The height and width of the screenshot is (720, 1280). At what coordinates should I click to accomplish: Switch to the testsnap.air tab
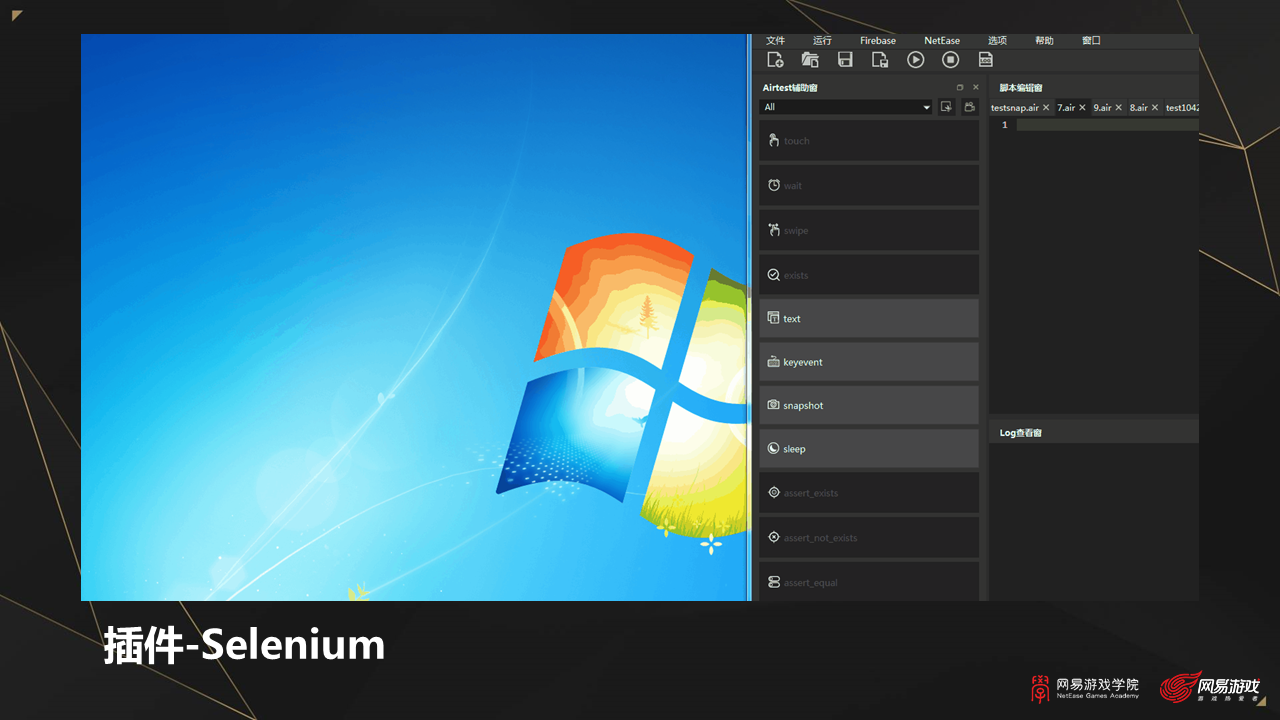(x=1014, y=108)
